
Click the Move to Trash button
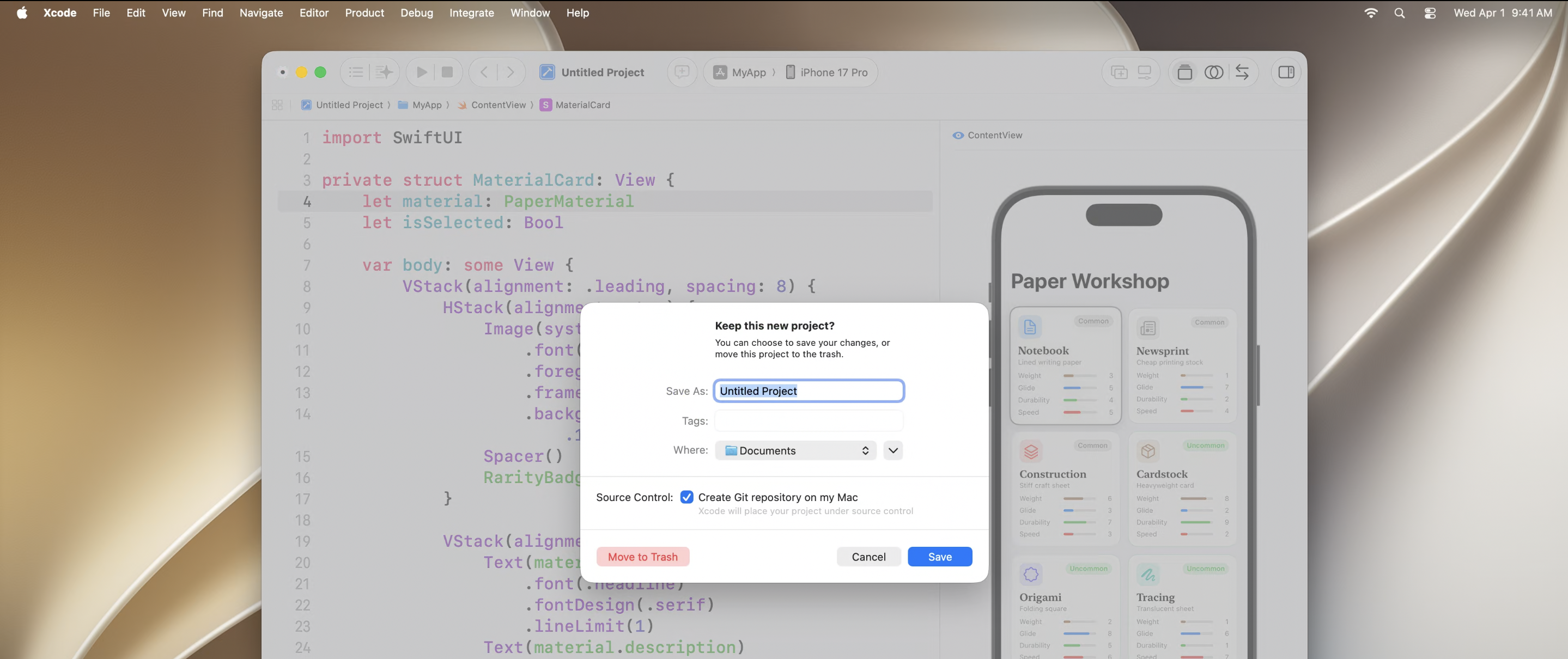(642, 557)
